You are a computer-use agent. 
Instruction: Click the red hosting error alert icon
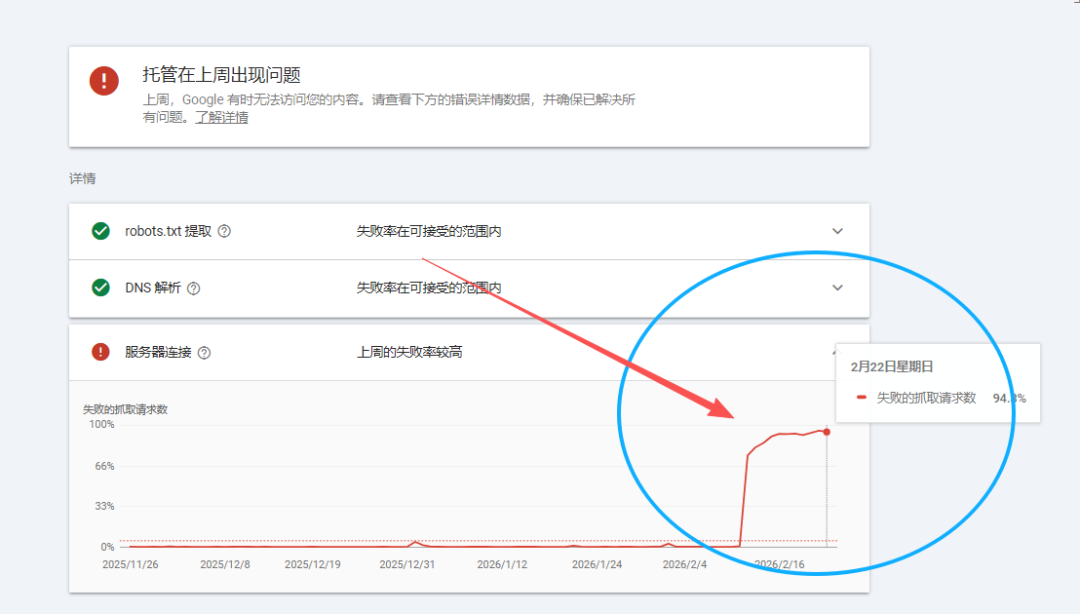click(x=104, y=81)
